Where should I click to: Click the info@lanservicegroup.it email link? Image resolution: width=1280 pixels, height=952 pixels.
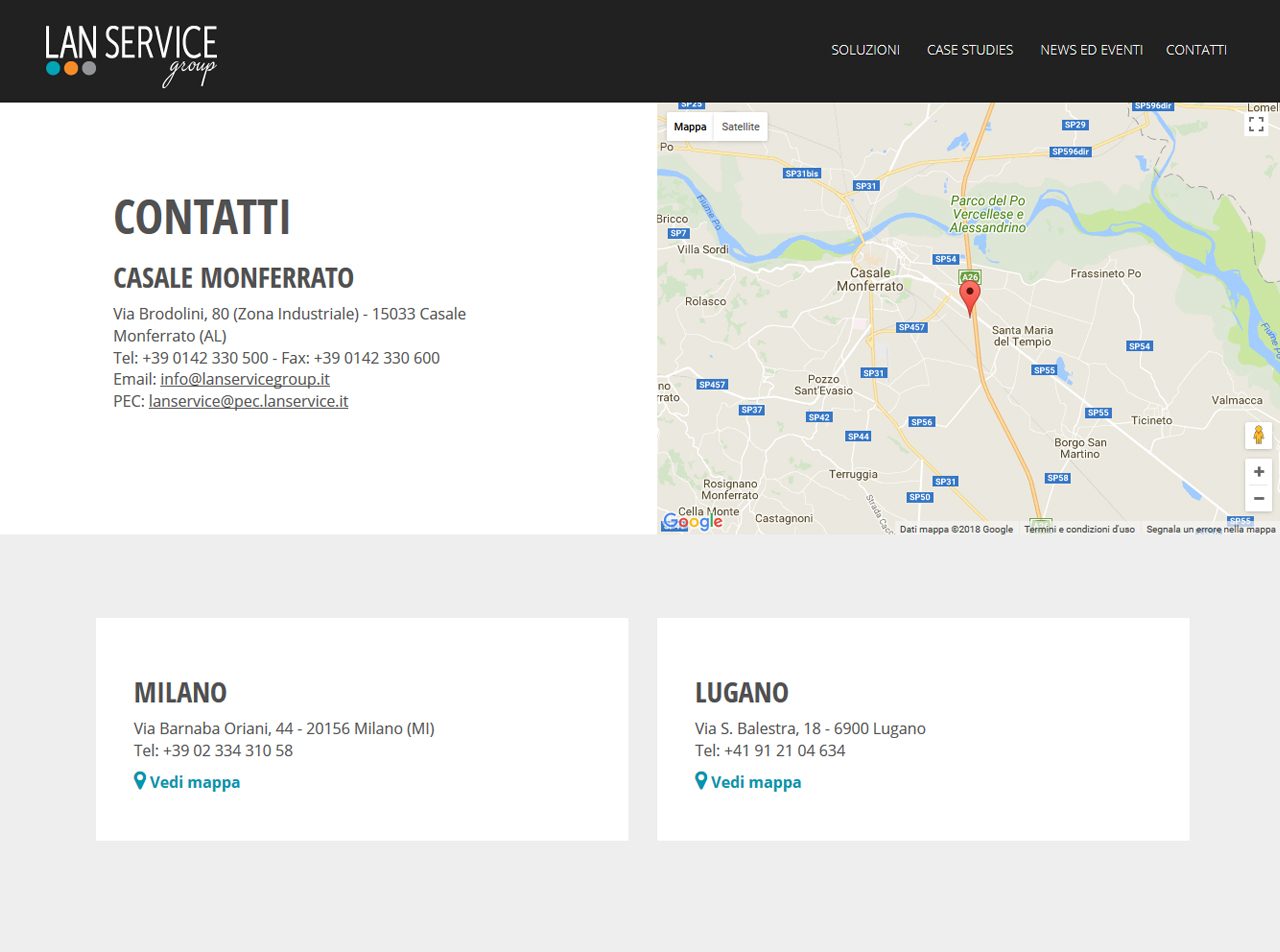click(x=245, y=379)
